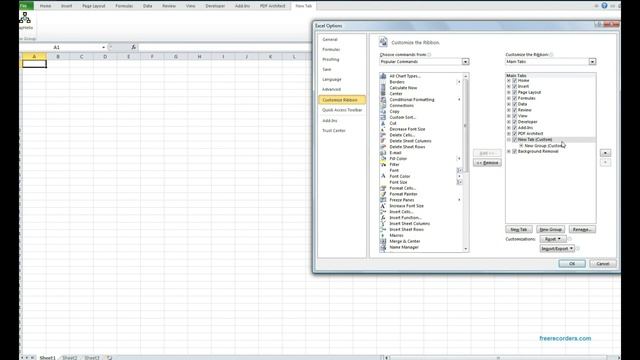
Task: Click the Format Cells command icon
Action: coord(383,188)
